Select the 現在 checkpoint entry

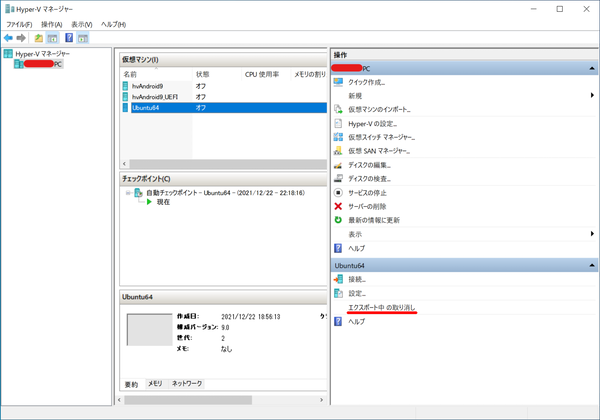point(163,202)
